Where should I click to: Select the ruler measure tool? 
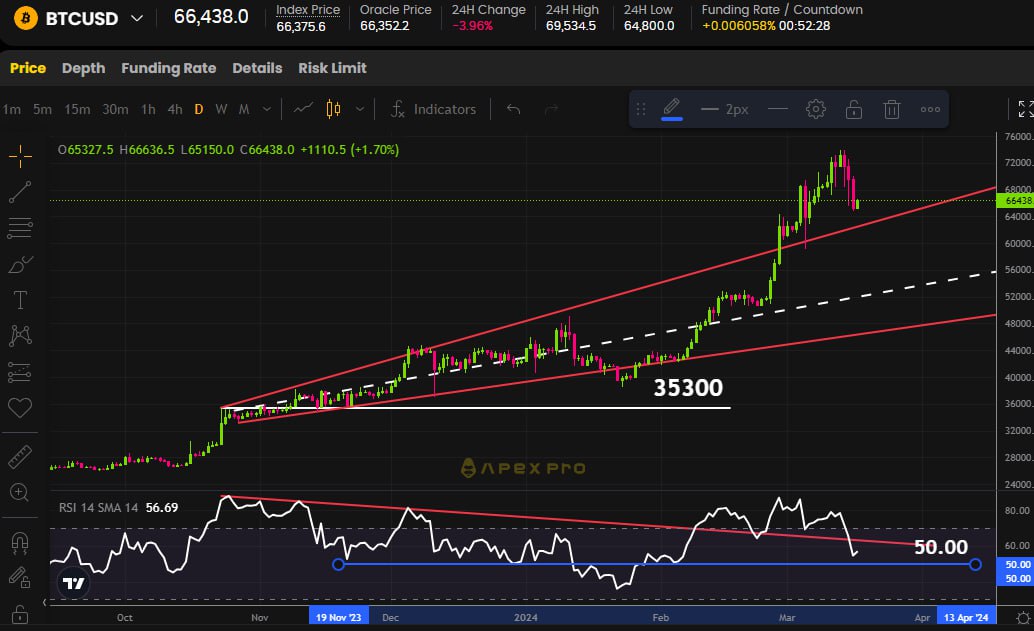point(20,457)
